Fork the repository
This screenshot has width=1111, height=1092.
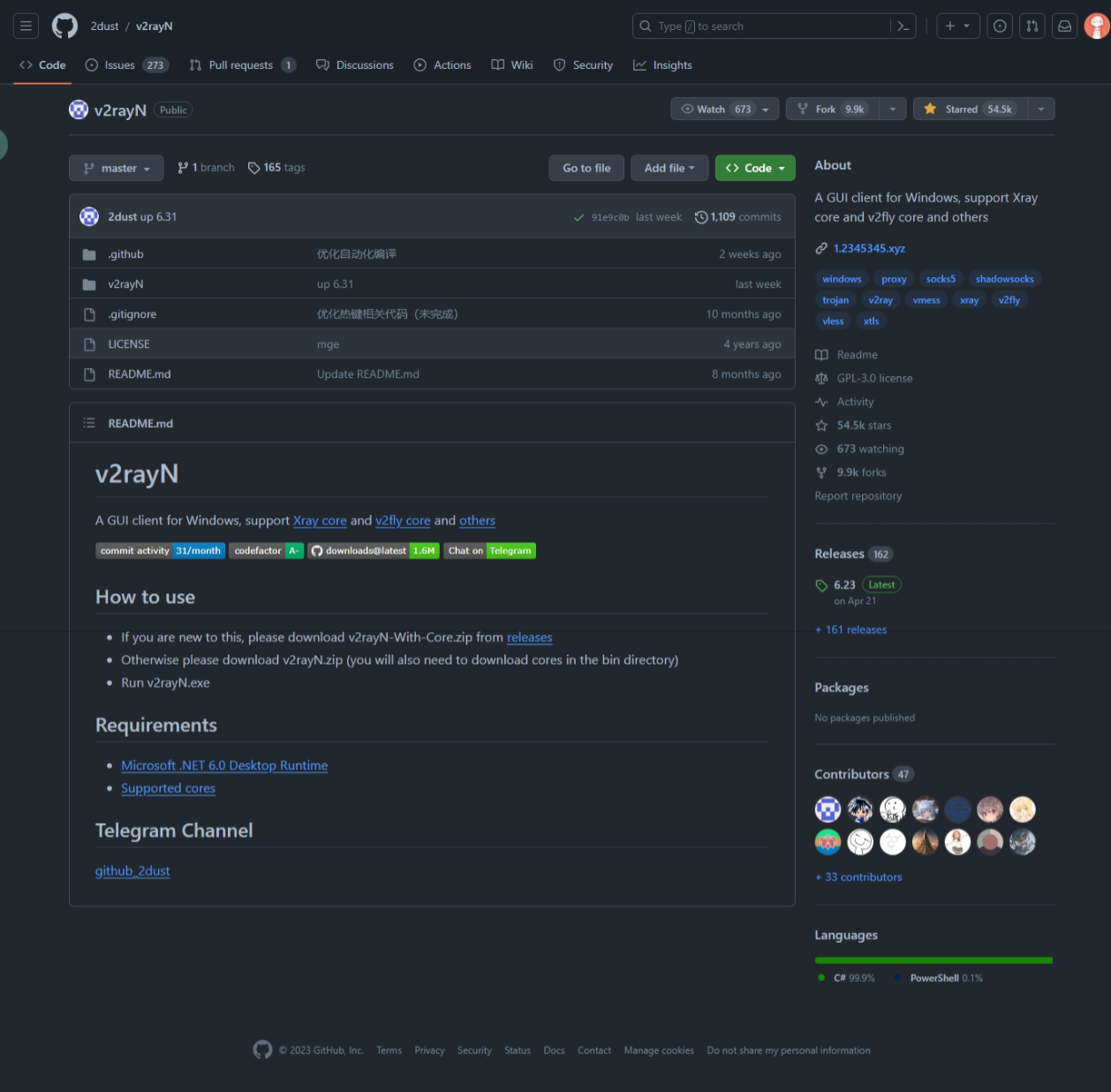click(x=833, y=109)
